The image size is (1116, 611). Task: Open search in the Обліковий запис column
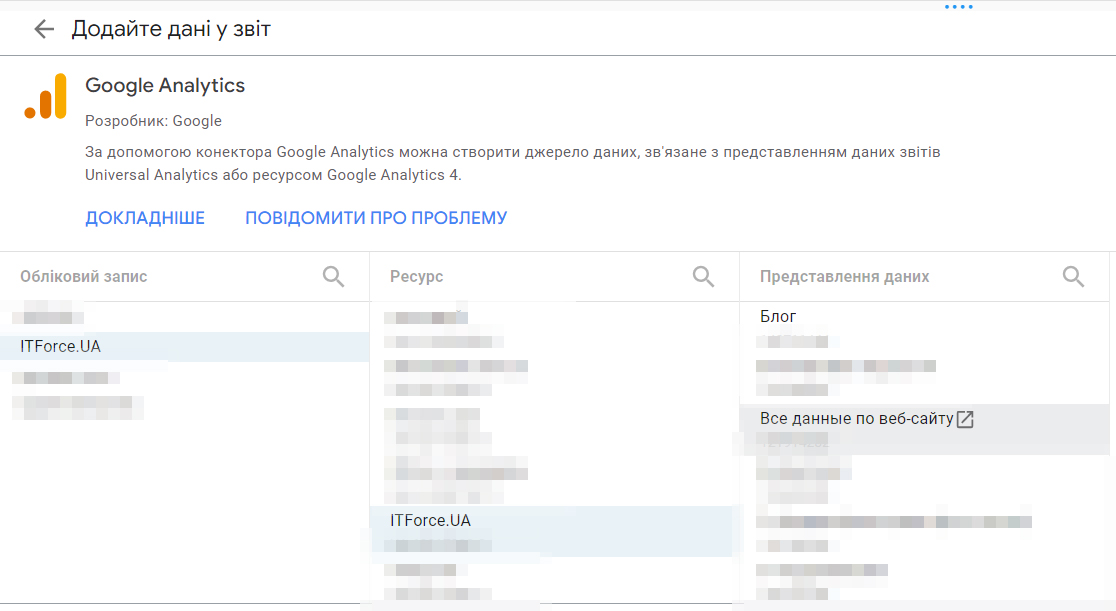[x=333, y=276]
